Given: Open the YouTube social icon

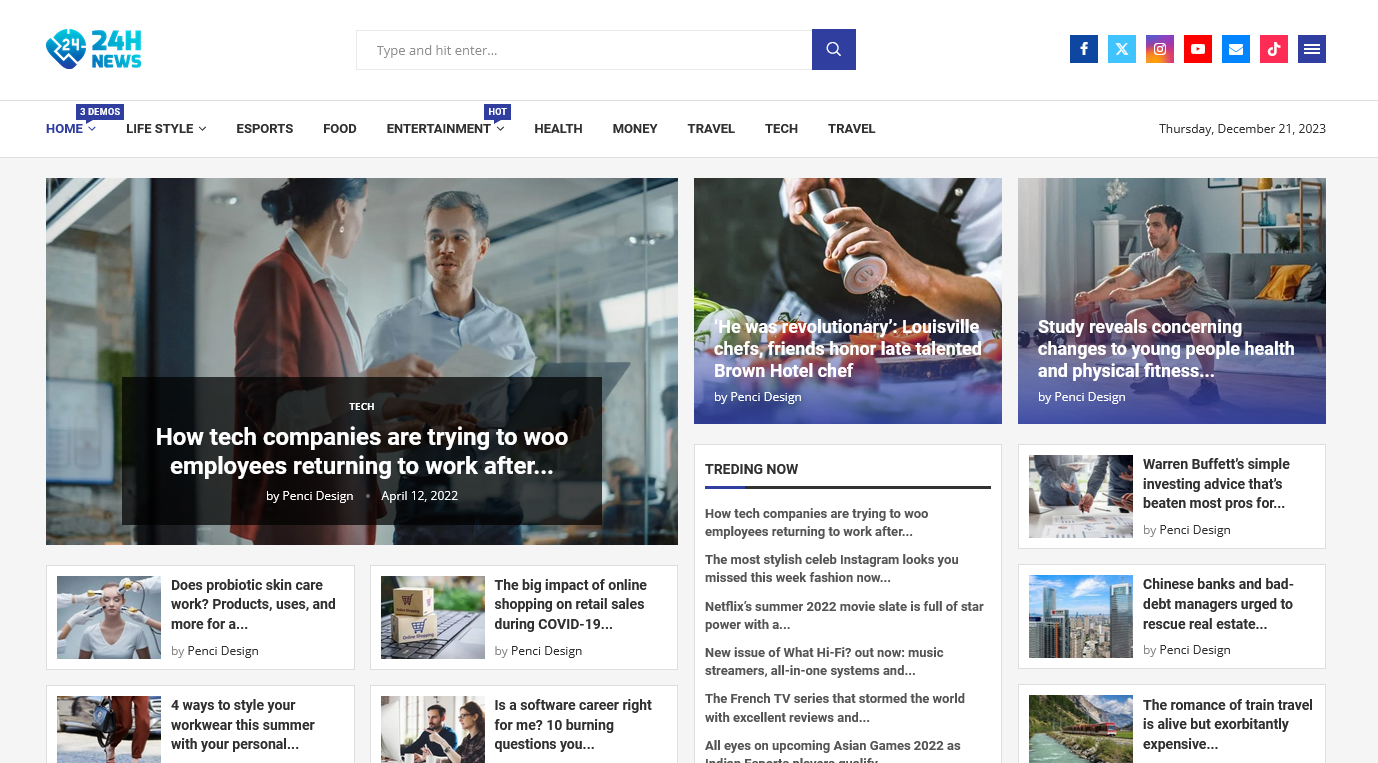Looking at the screenshot, I should (1198, 49).
